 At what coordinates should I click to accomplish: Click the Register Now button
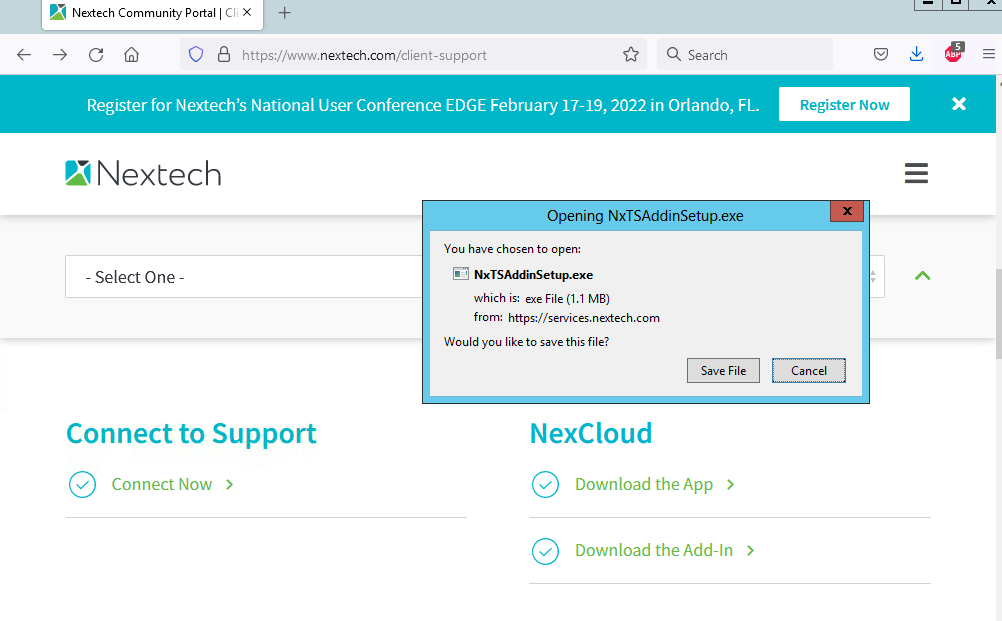click(844, 105)
